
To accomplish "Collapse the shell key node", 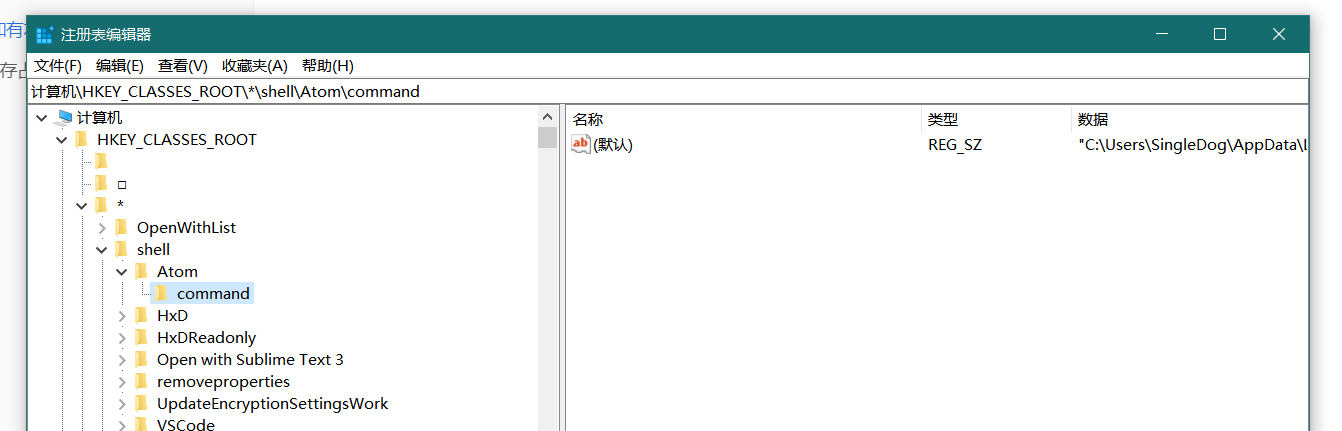I will tap(102, 250).
